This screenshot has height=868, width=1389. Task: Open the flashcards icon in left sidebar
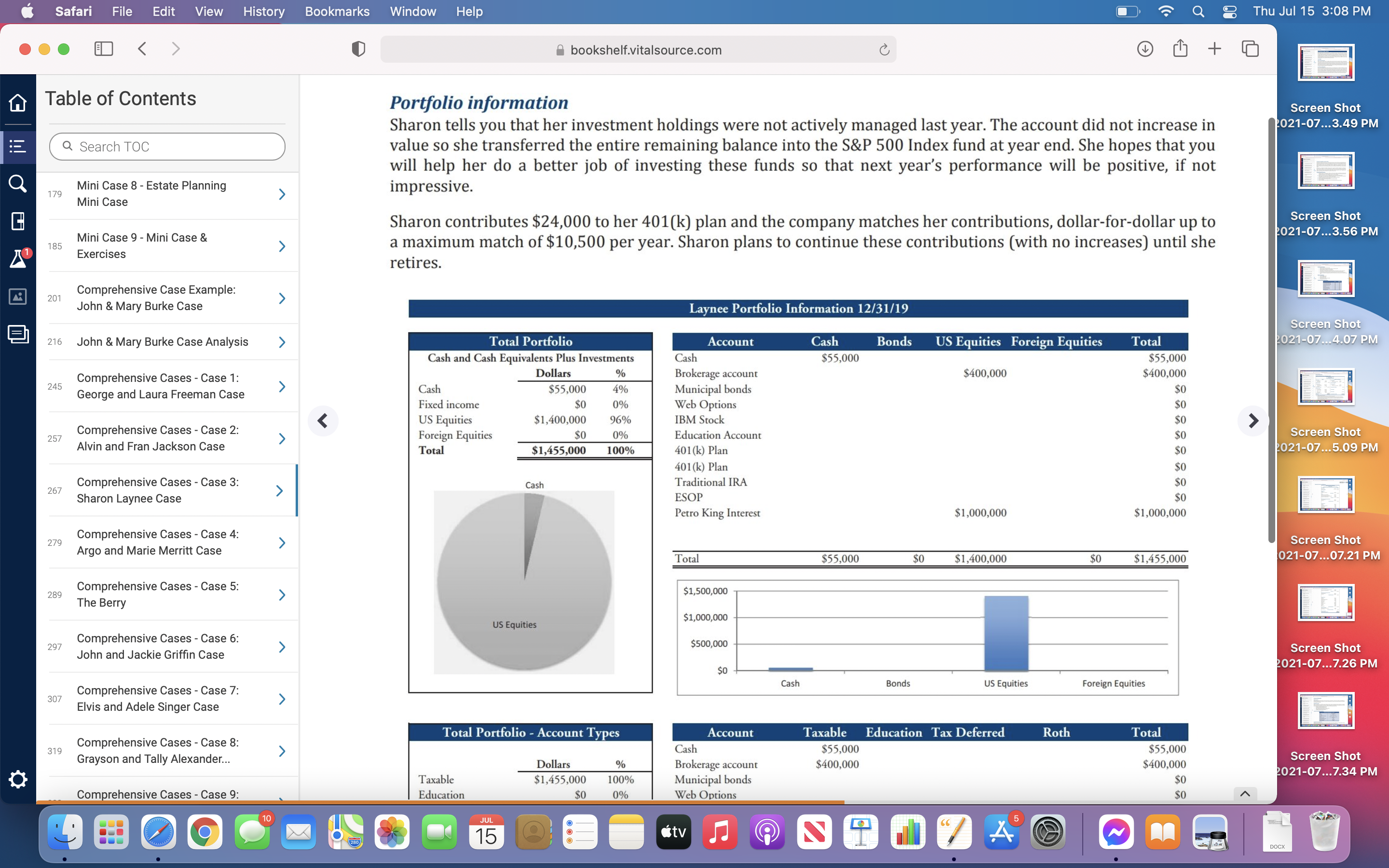[x=18, y=334]
